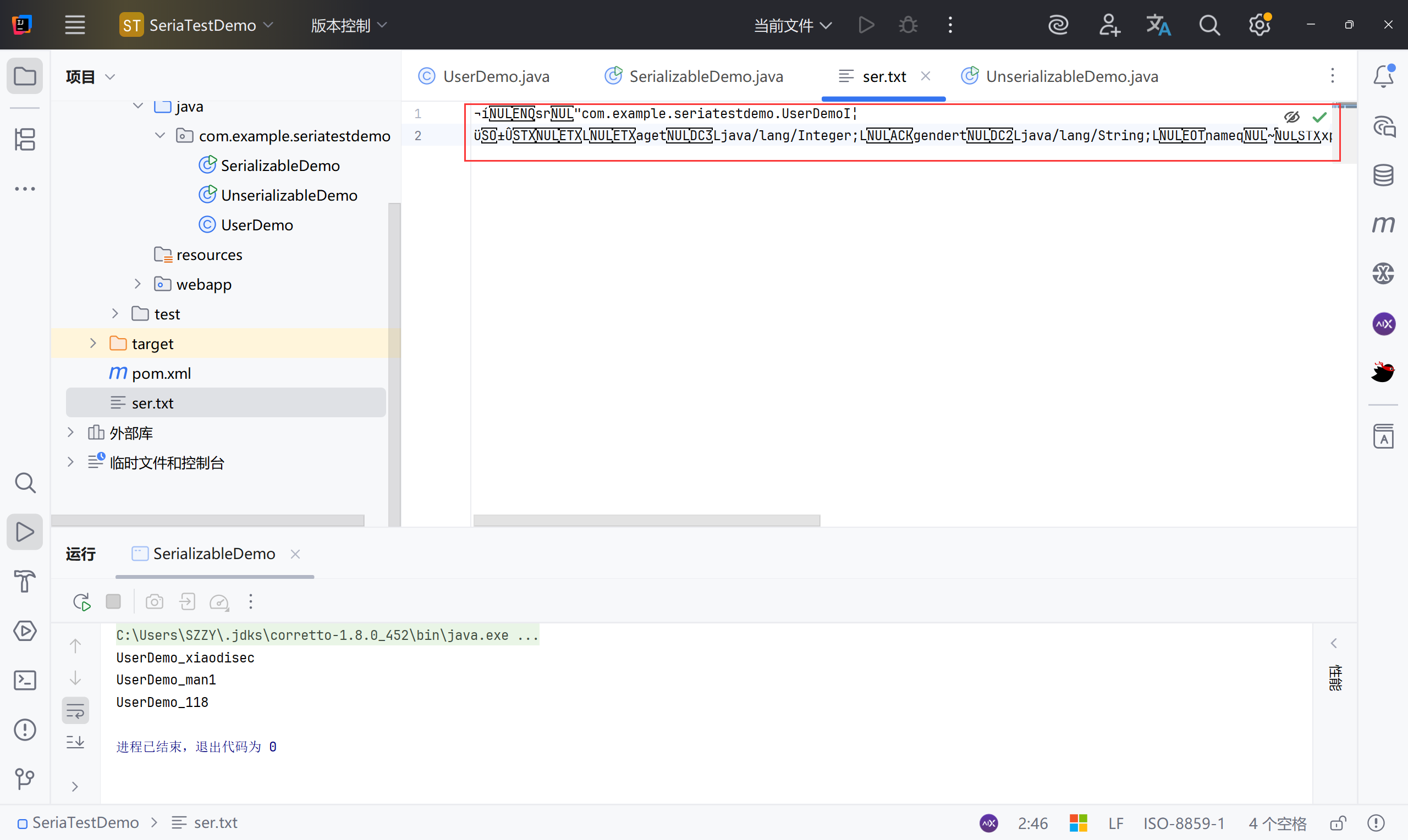Click the Rerun SerializableDemo icon
Image resolution: width=1408 pixels, height=840 pixels.
[x=81, y=602]
